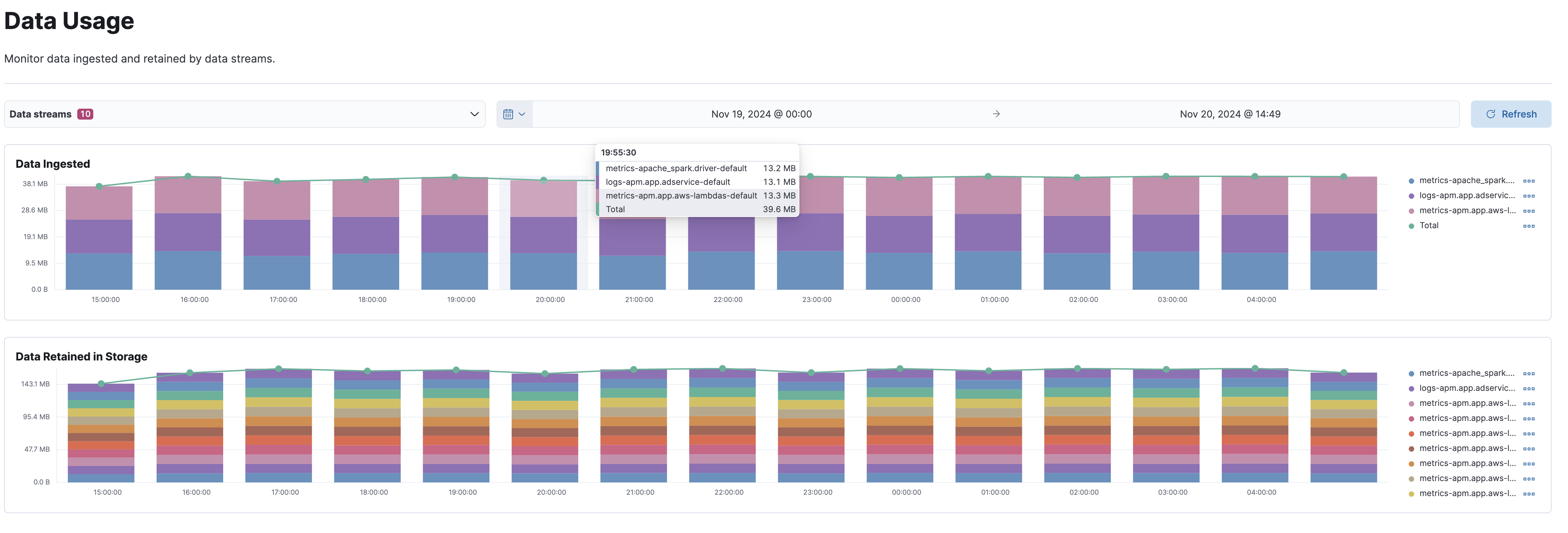The width and height of the screenshot is (1568, 533).
Task: Click the Refresh button
Action: [x=1510, y=114]
